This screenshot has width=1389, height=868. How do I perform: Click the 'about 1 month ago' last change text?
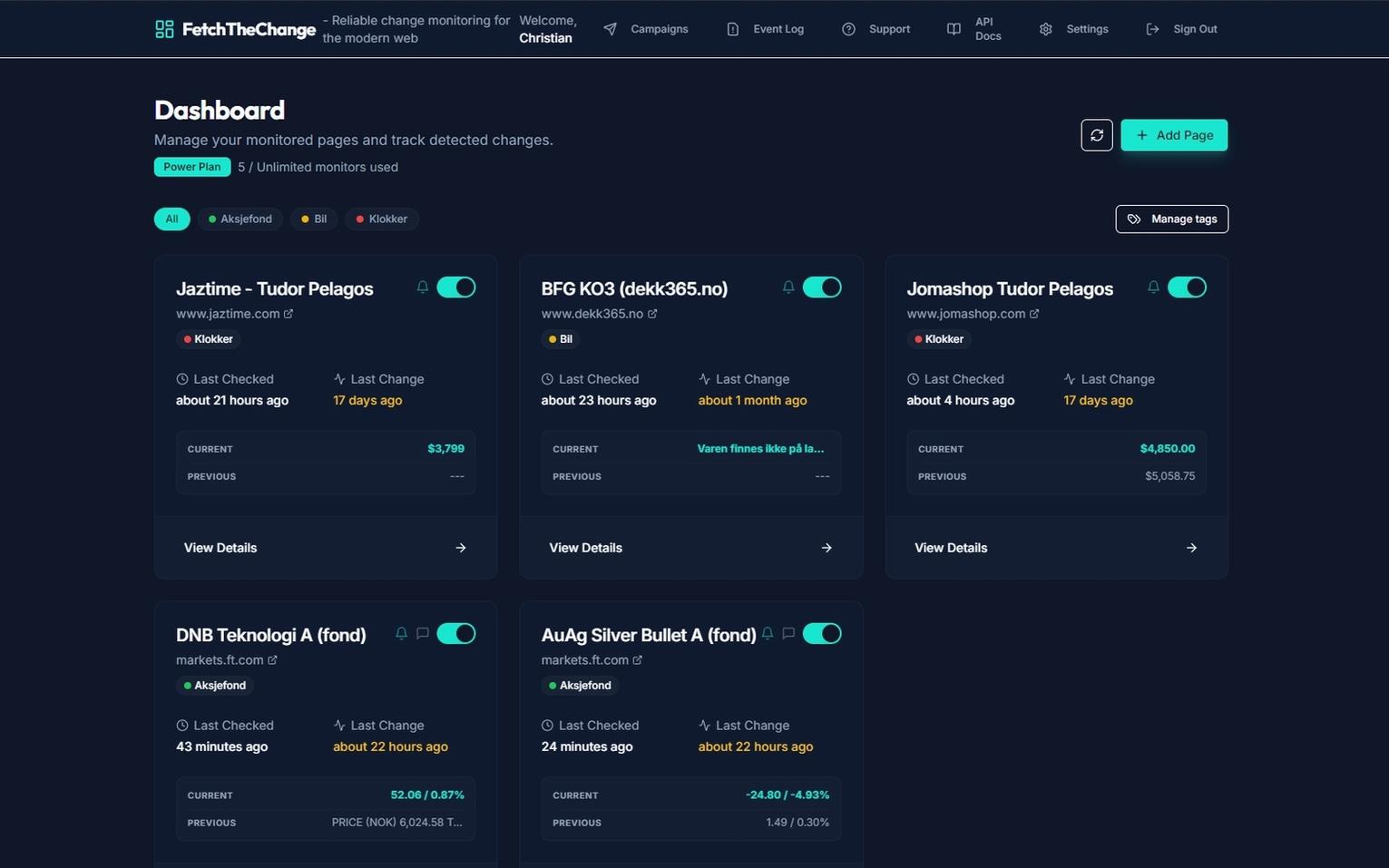point(752,401)
